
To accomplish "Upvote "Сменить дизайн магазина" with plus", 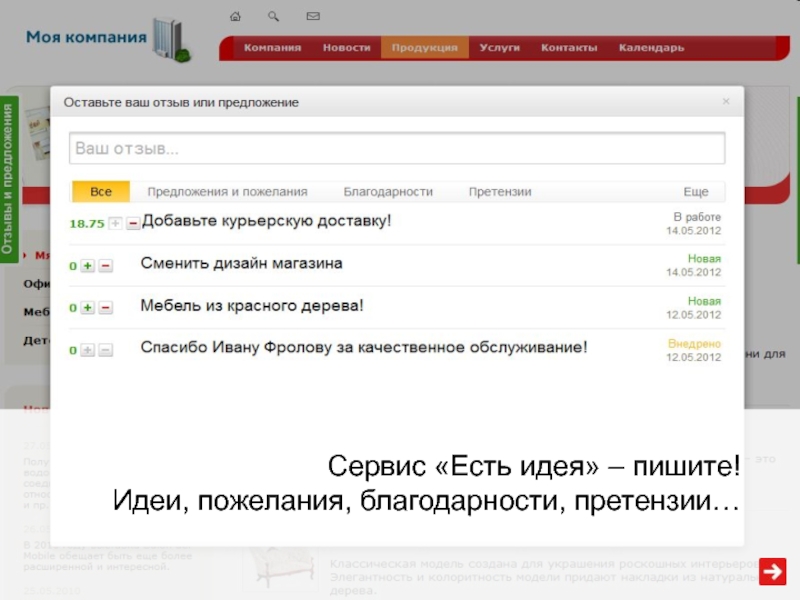I will pyautogui.click(x=88, y=266).
